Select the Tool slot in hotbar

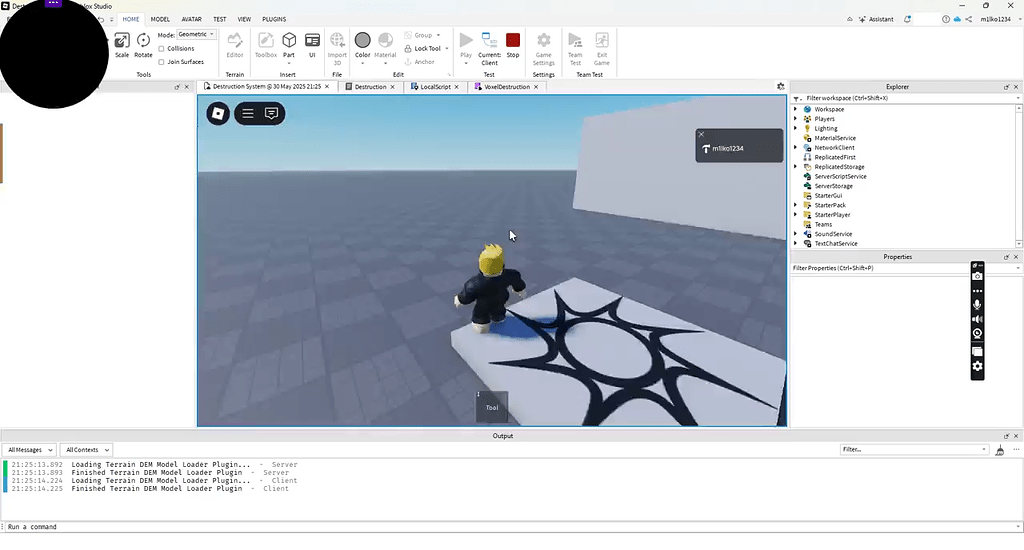492,406
